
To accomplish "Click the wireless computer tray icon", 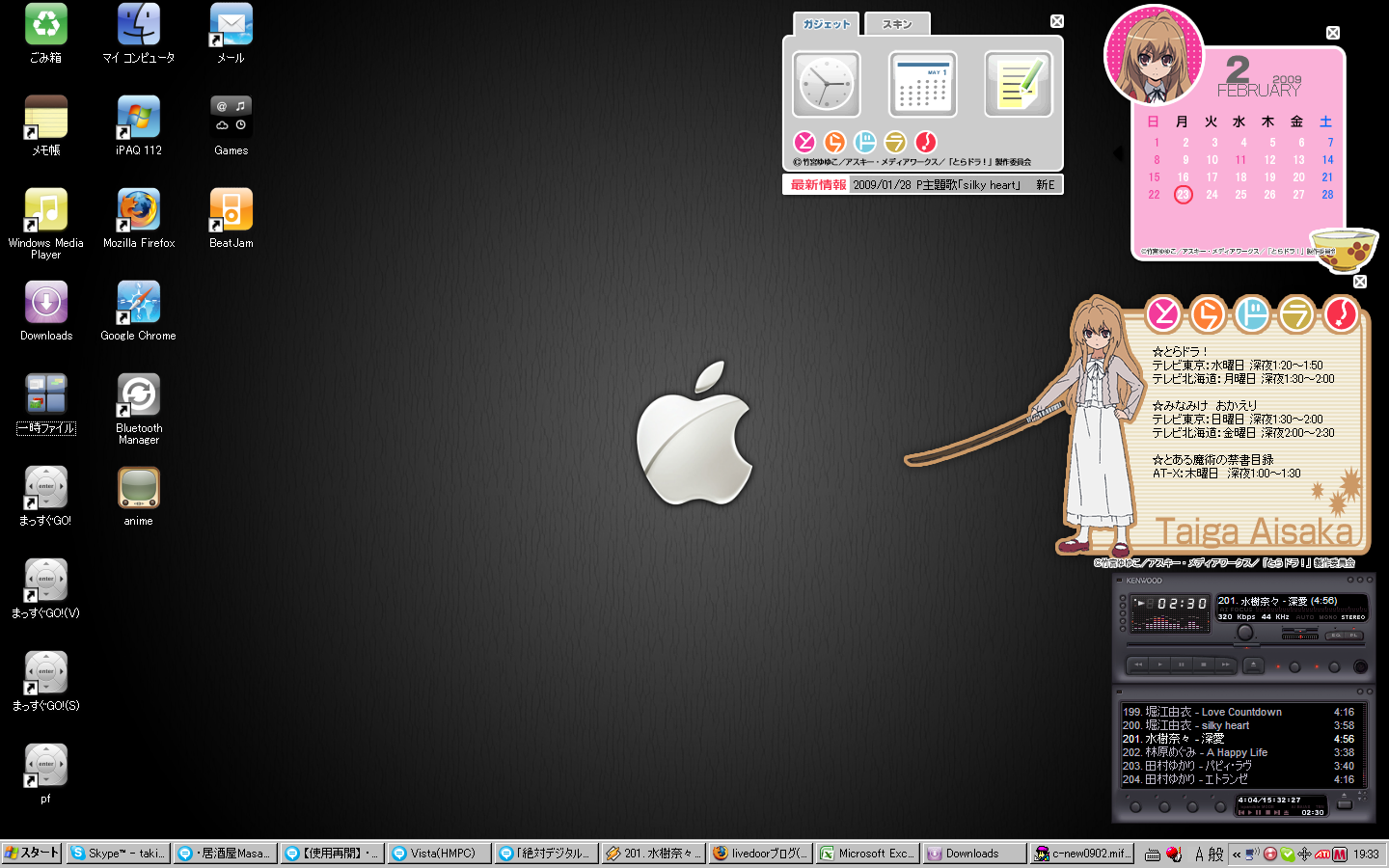I will point(1253,854).
